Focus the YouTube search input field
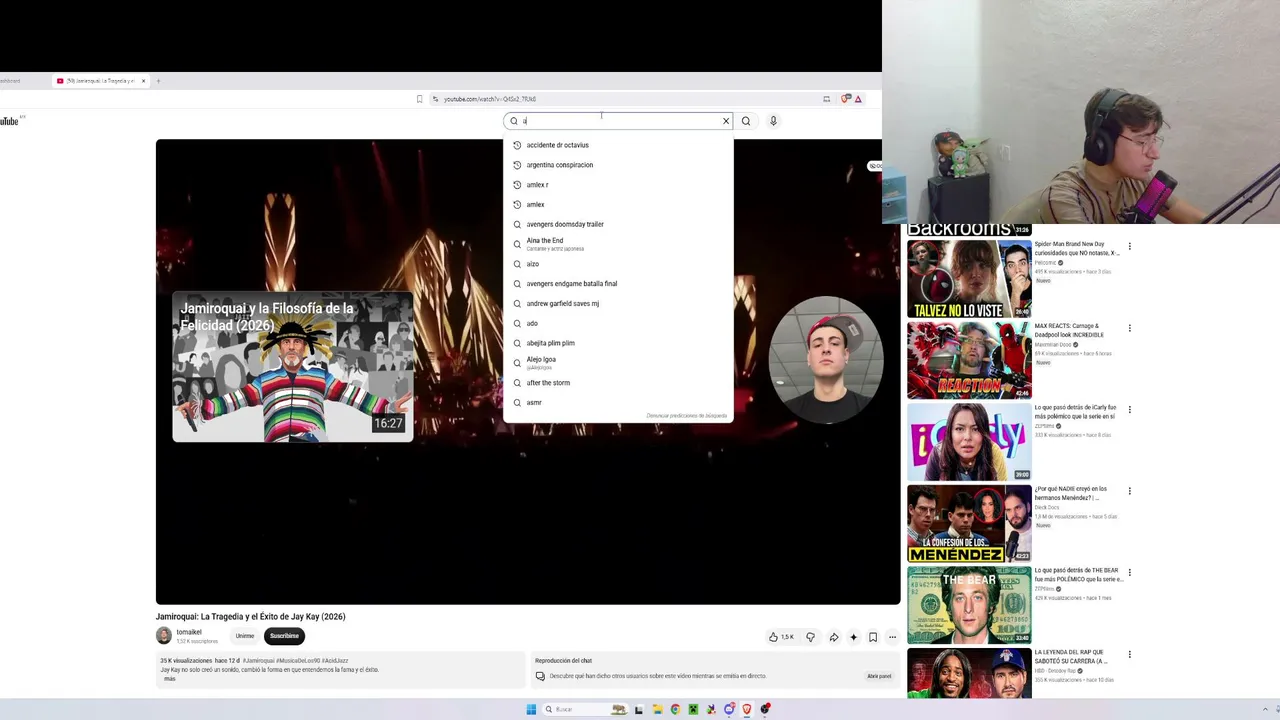This screenshot has height=720, width=1280. [x=618, y=121]
